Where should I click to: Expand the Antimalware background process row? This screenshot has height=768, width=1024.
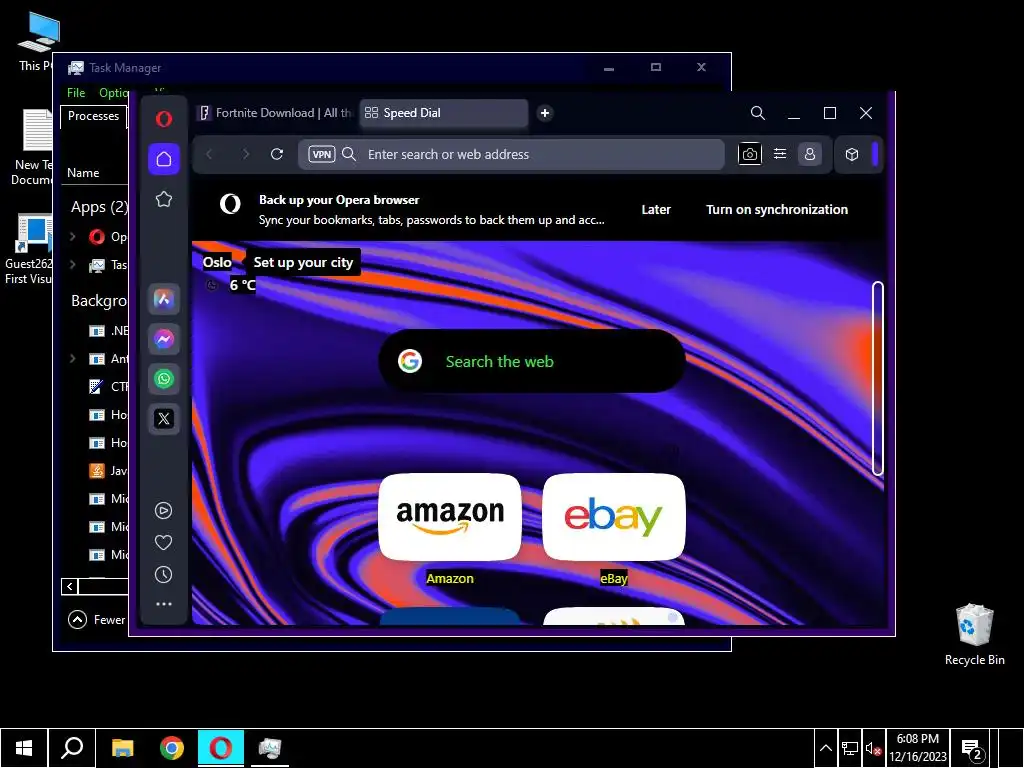[72, 359]
